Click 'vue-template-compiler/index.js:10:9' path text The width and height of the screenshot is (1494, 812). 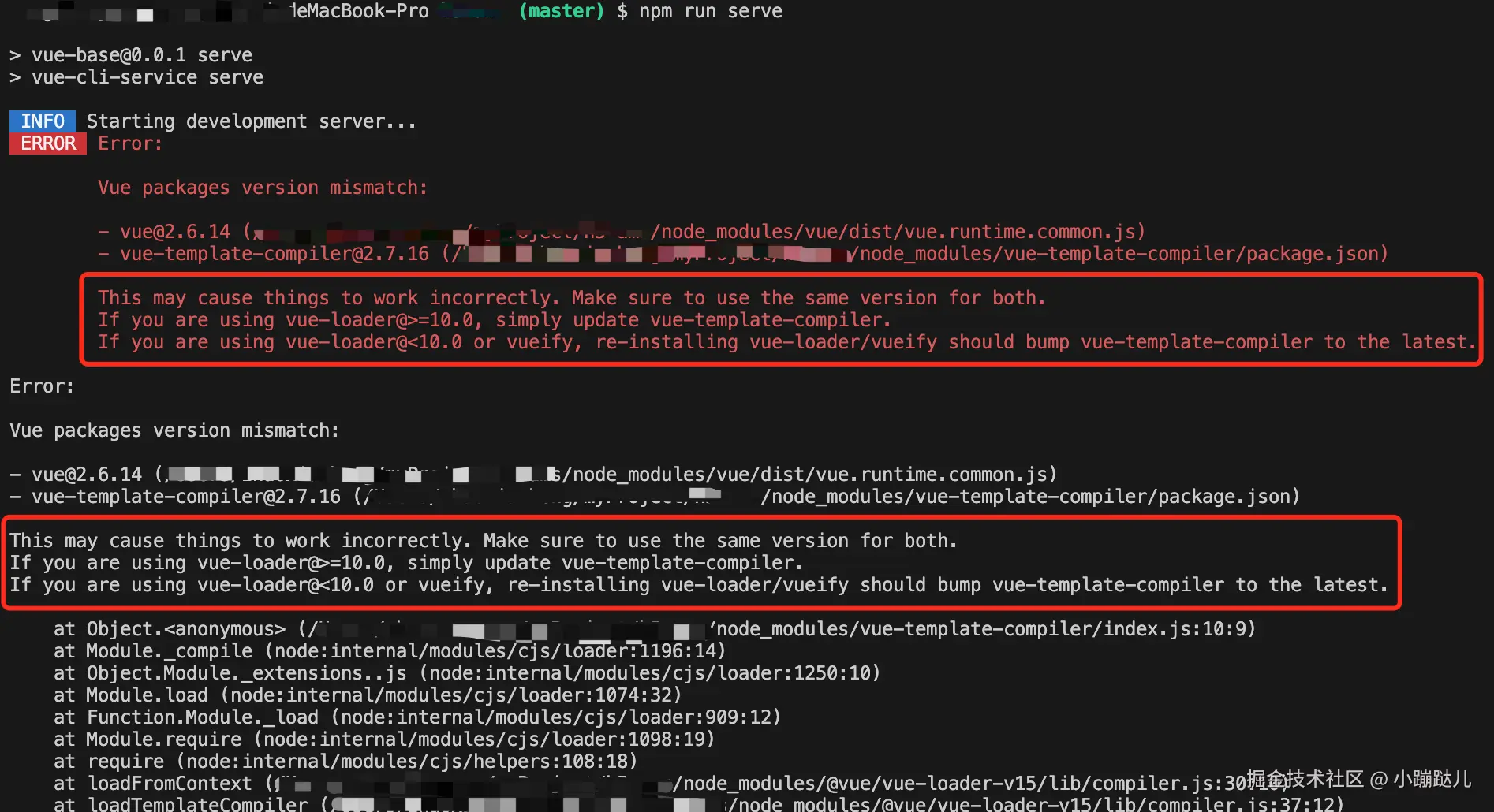point(1052,629)
